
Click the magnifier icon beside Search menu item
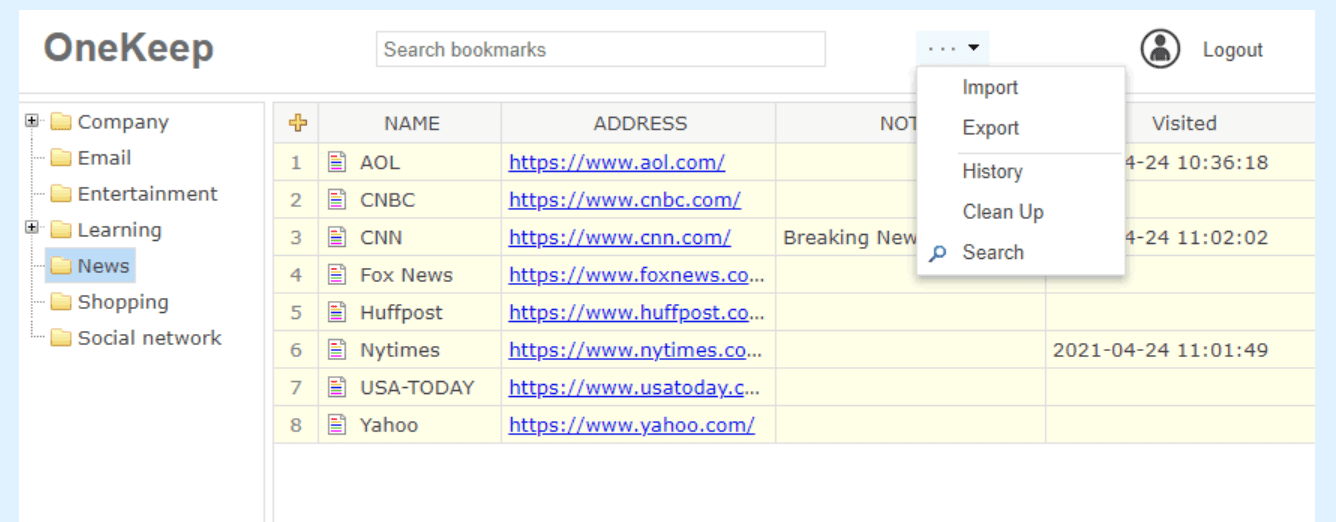[937, 253]
